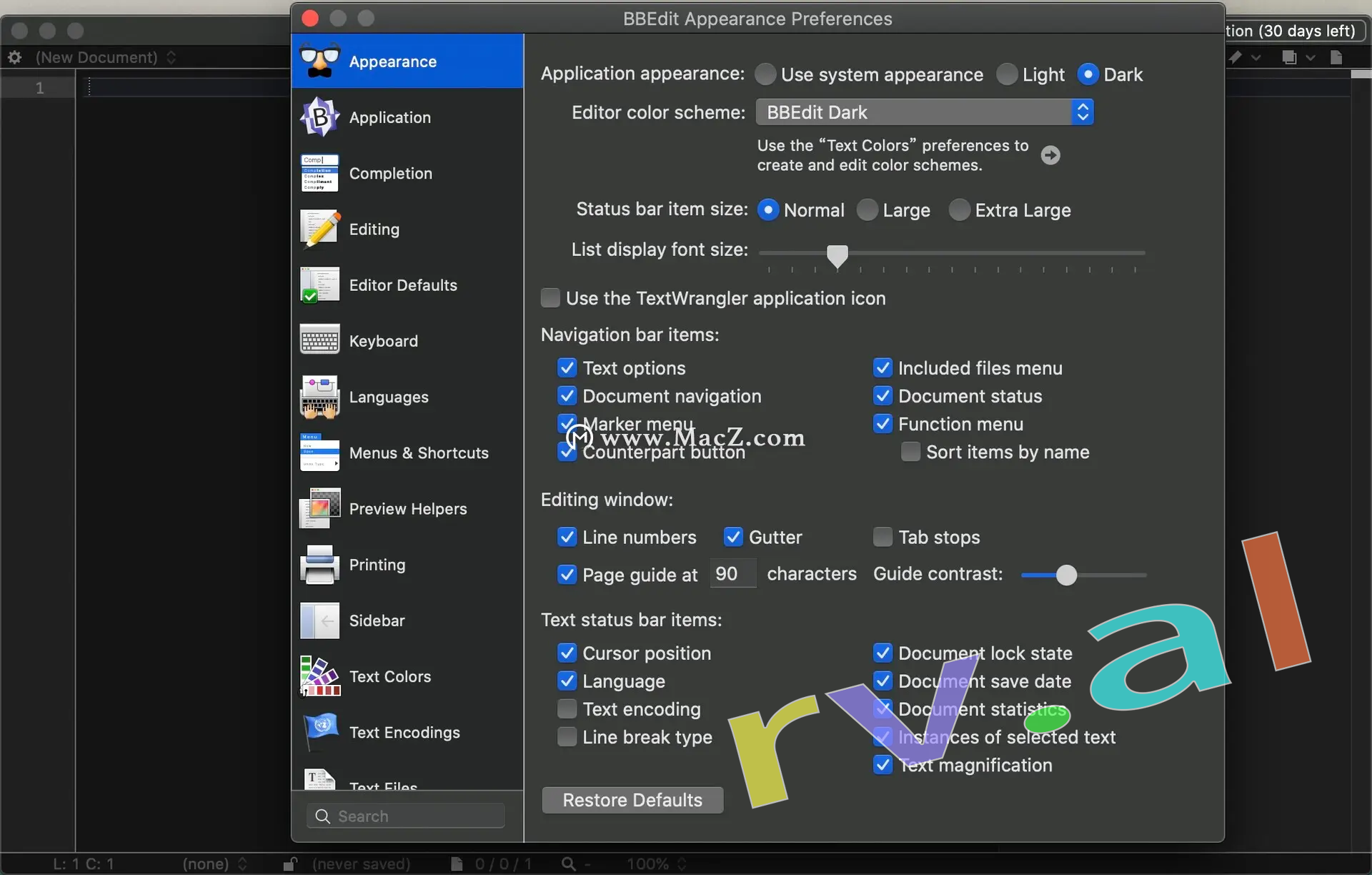Uncheck Text options navigation bar item

[567, 368]
